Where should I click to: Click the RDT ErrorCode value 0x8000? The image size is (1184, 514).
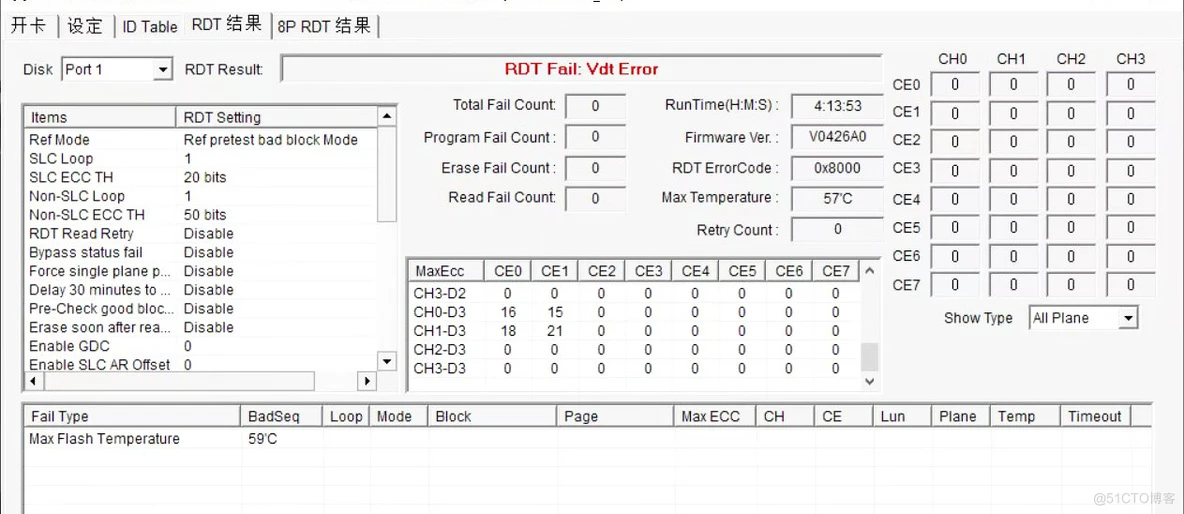point(837,168)
